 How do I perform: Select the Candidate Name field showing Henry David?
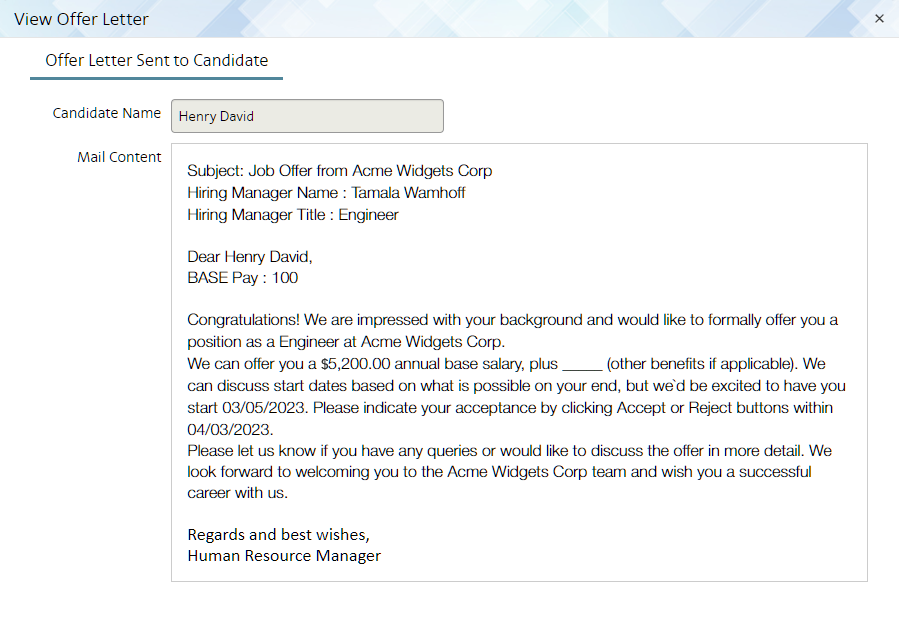(x=306, y=116)
